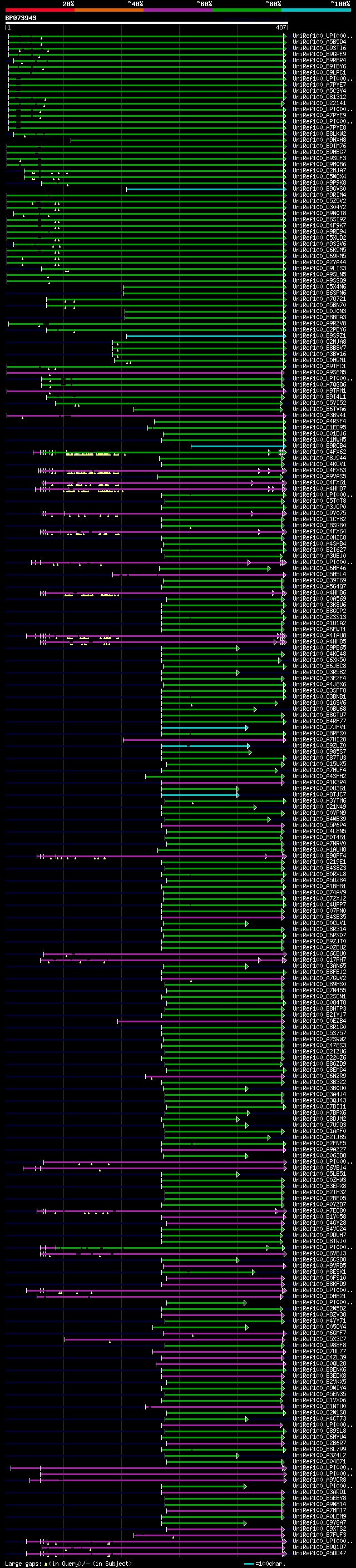Open hit UniRef100_A3Z4L2

pyautogui.click(x=319, y=1455)
